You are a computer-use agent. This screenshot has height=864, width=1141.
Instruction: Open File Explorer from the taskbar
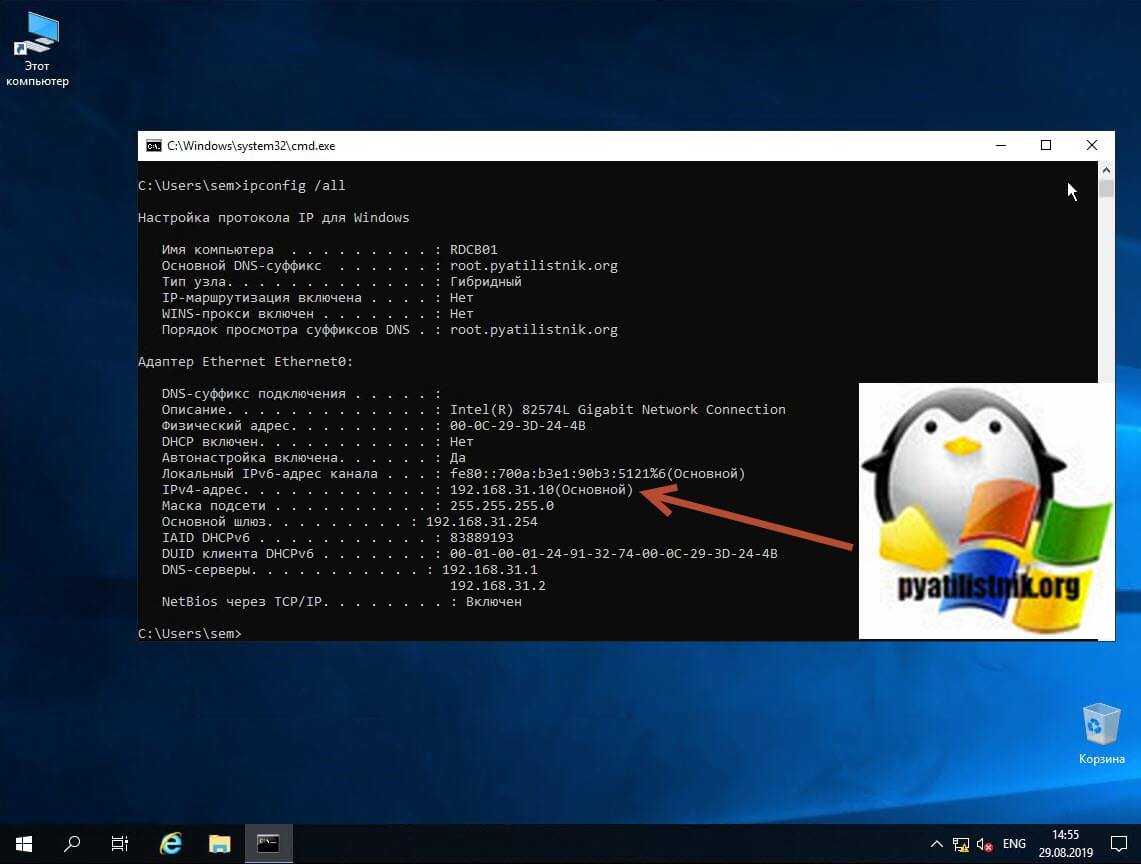220,843
